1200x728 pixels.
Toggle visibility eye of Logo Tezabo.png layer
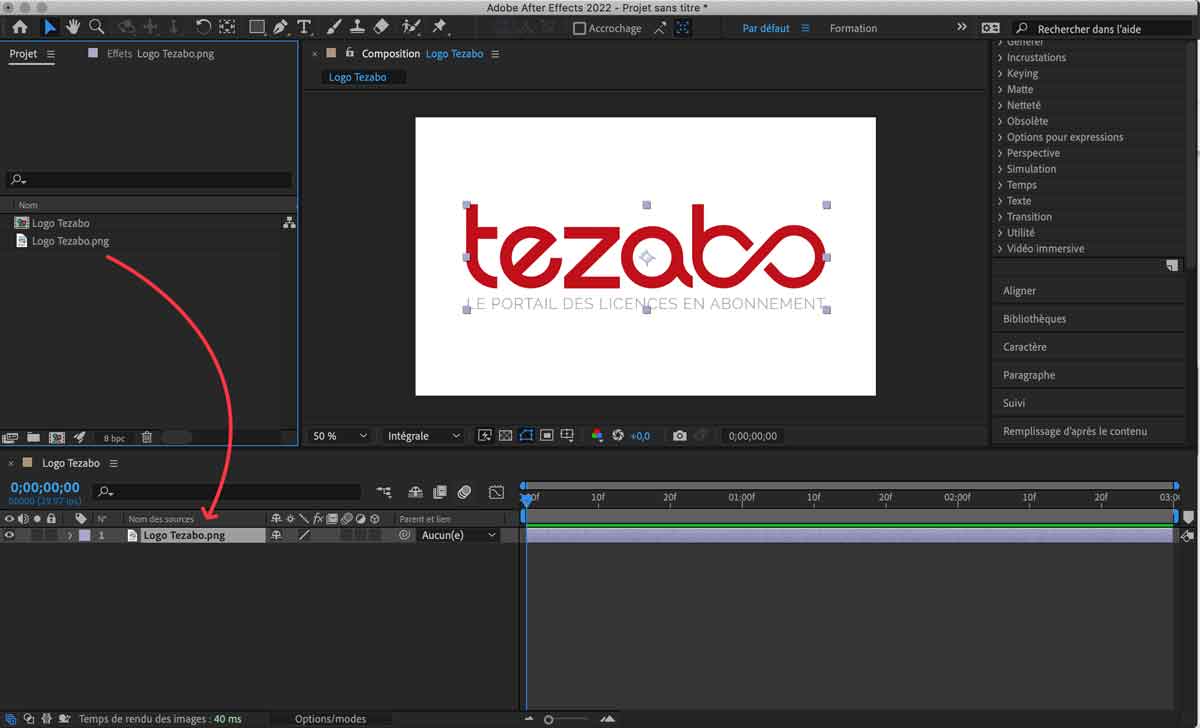9,536
